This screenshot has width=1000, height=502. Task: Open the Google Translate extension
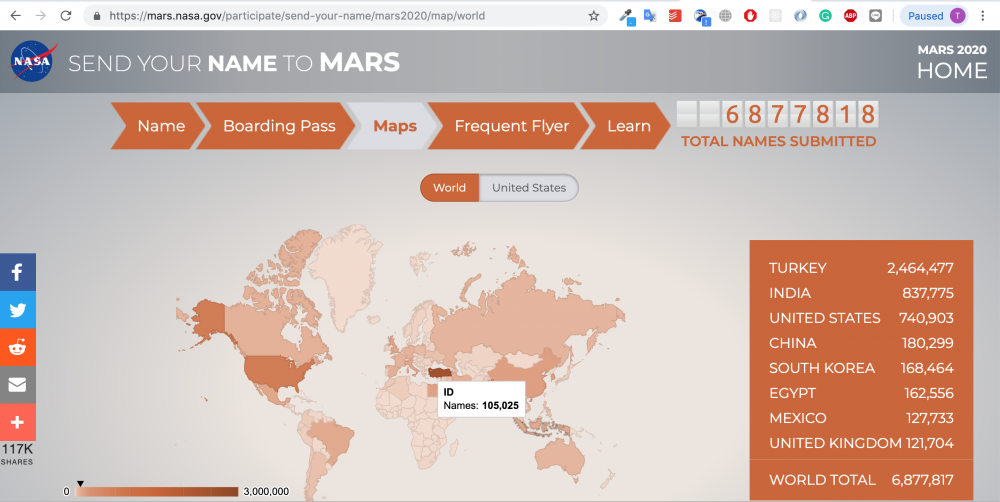click(650, 16)
